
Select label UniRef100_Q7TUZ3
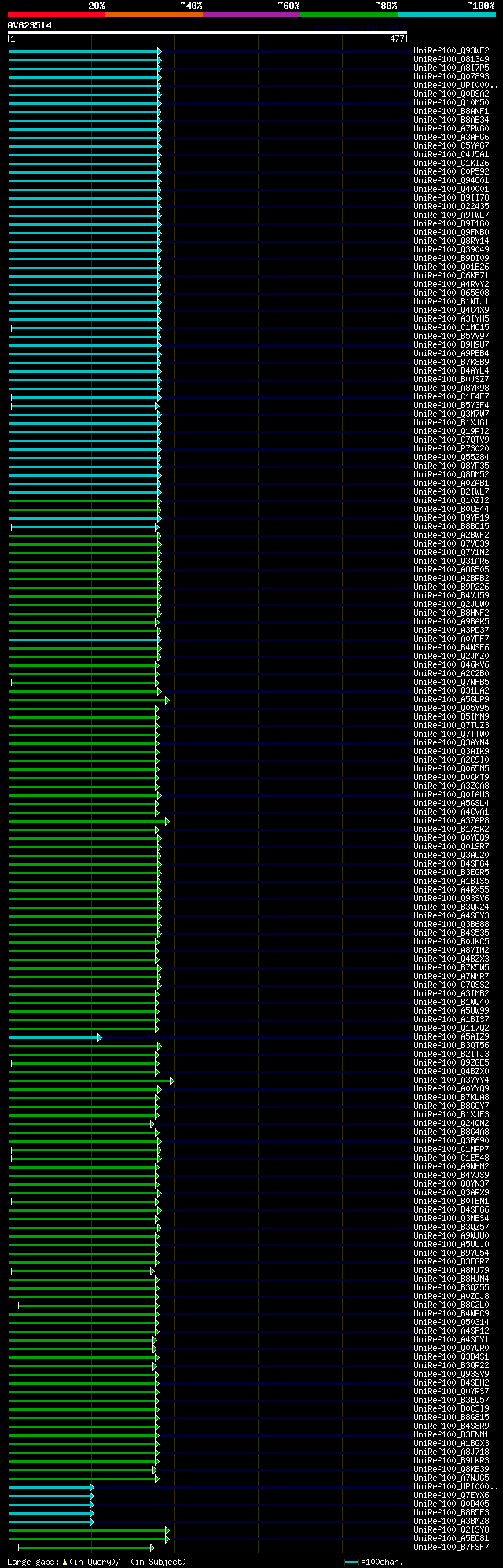point(451,725)
